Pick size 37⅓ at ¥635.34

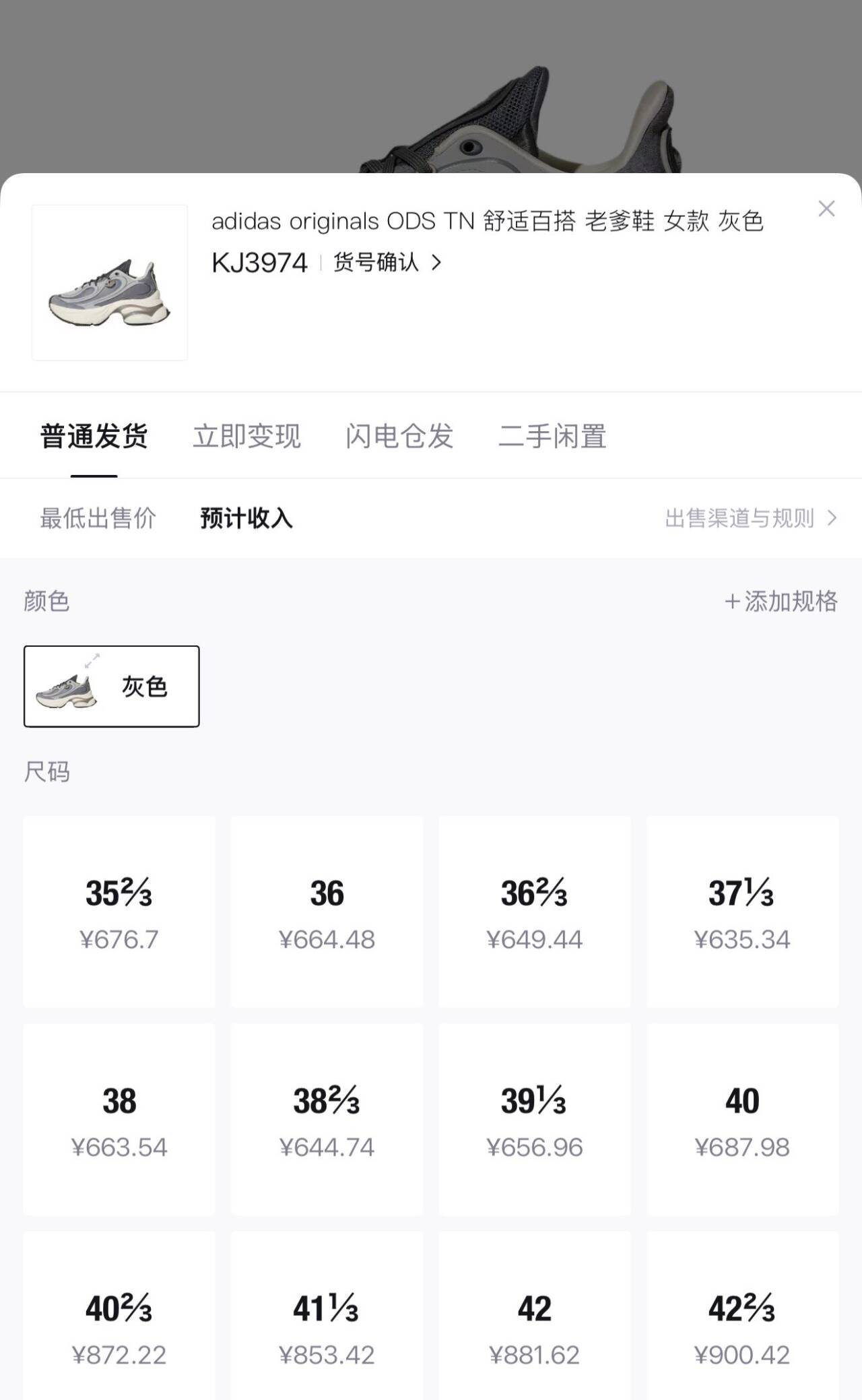click(742, 912)
